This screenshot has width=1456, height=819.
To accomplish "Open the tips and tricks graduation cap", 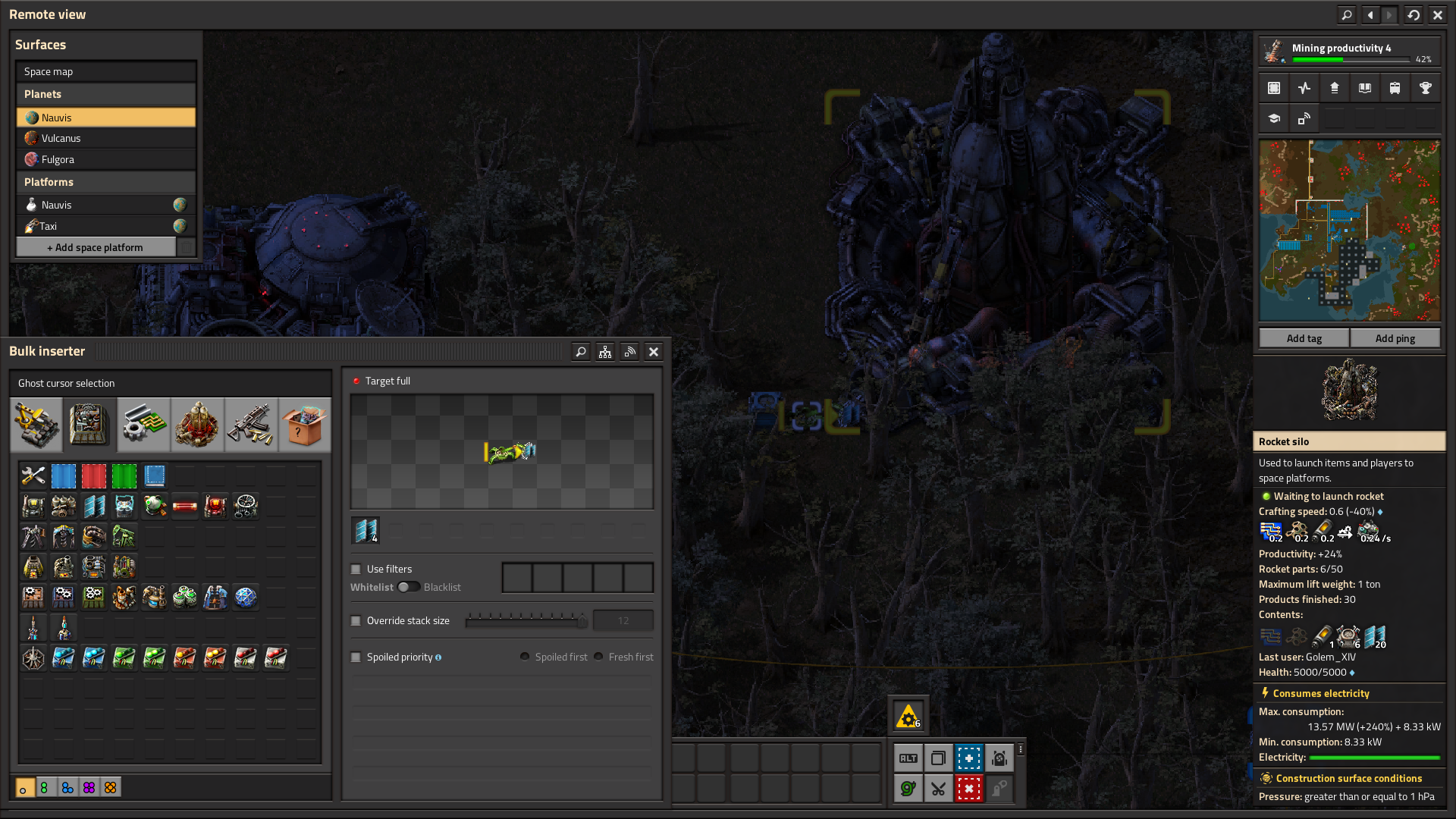I will coord(1274,118).
